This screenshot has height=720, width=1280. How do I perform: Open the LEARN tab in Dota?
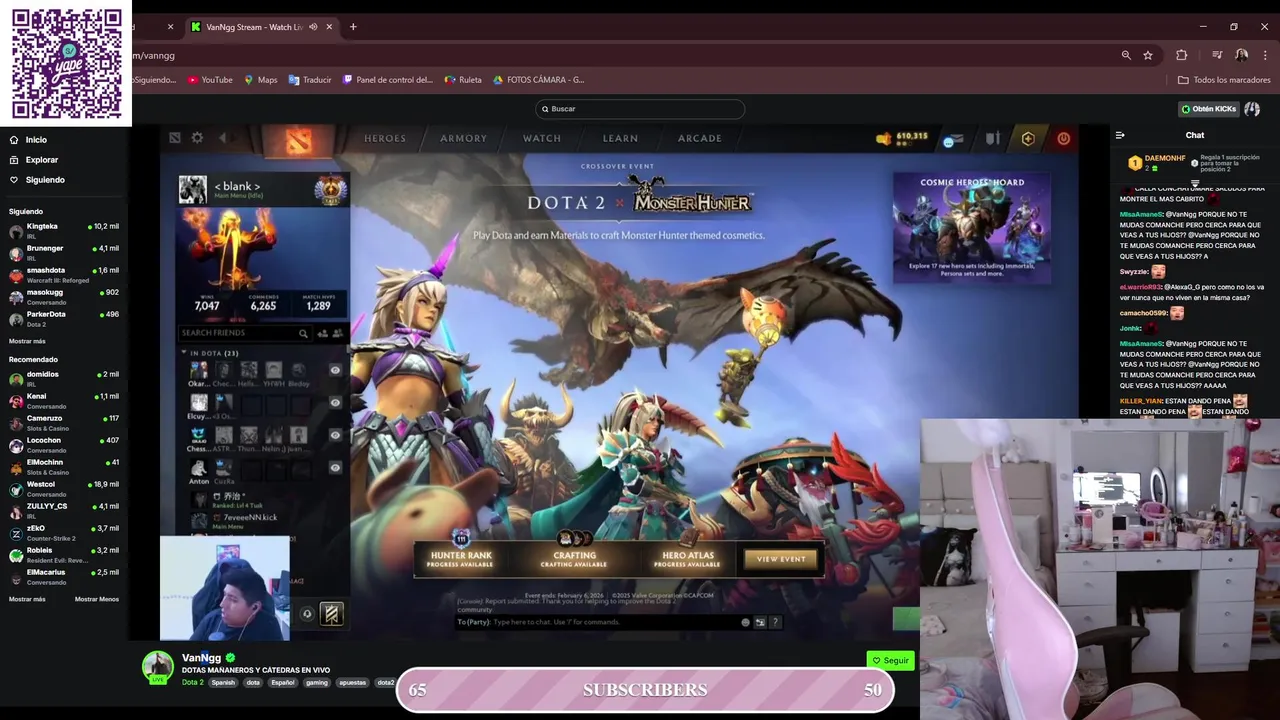pos(620,139)
